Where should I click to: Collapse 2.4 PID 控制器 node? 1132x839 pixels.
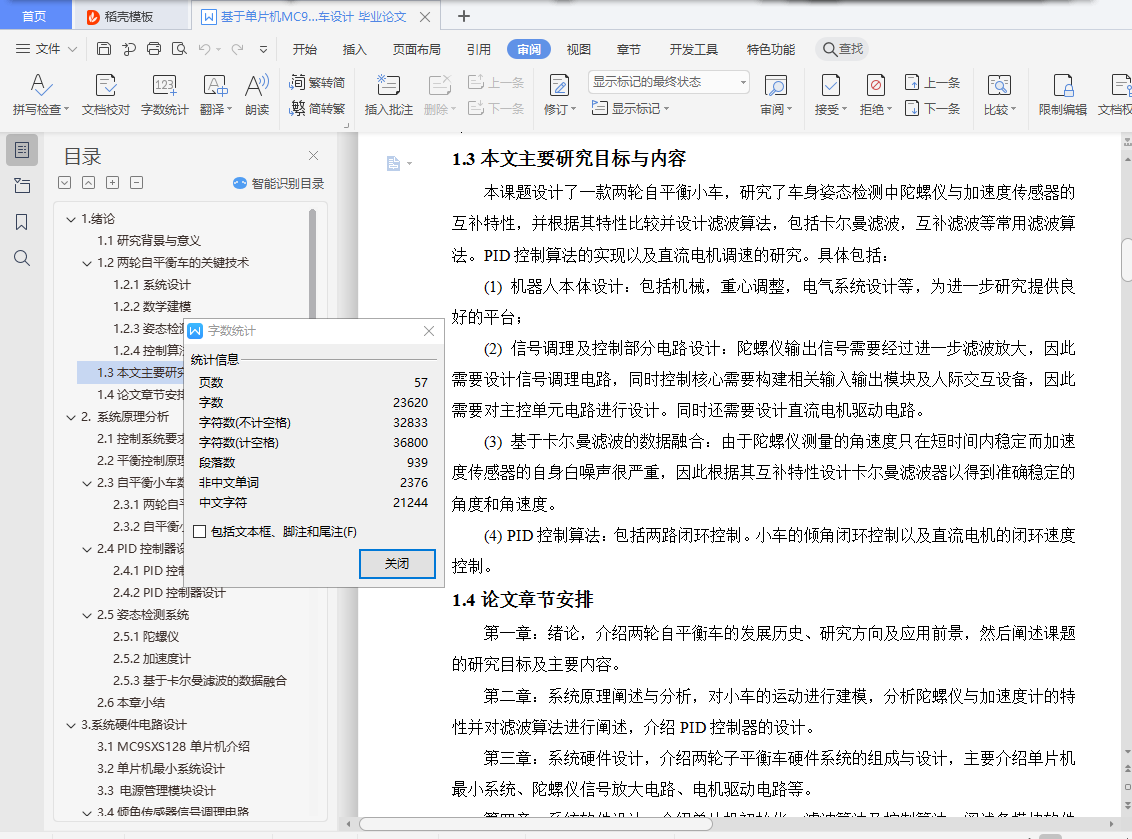[x=87, y=549]
